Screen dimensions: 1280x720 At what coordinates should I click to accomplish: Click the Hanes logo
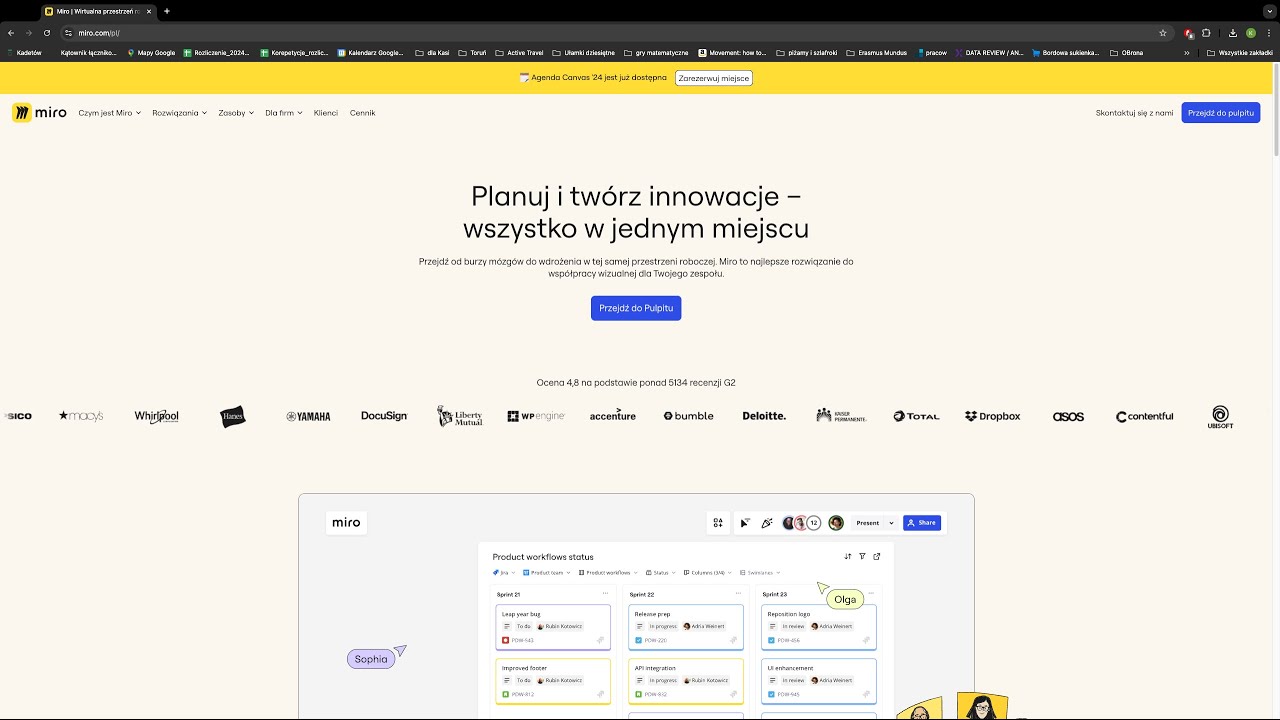(233, 416)
